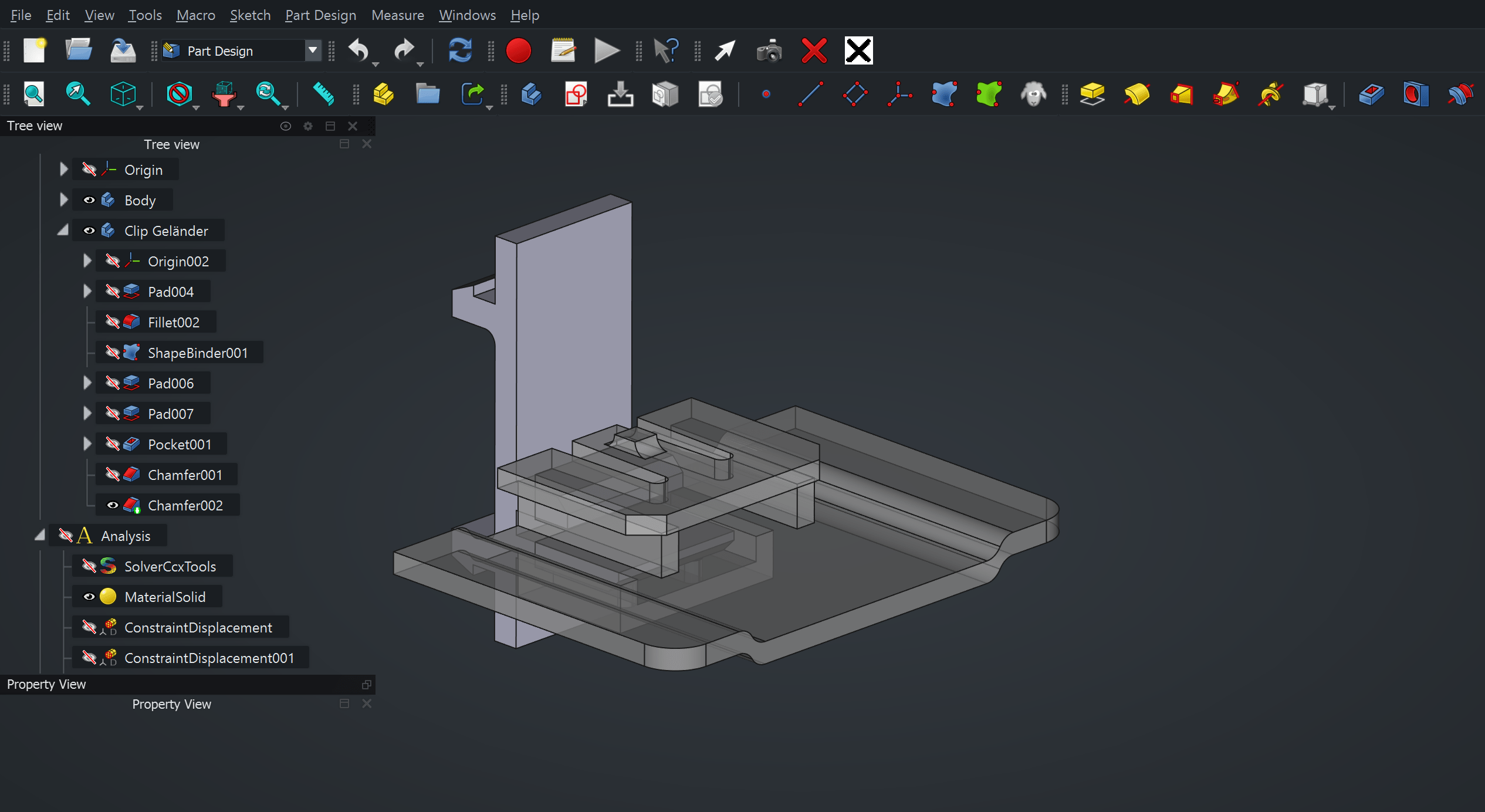
Task: Click the Create body icon
Action: 531,94
